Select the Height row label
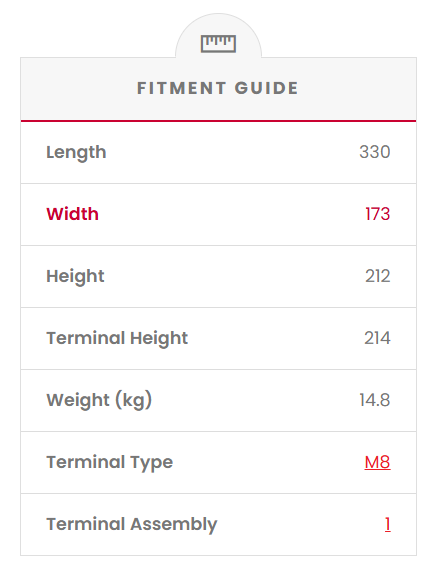 click(75, 276)
